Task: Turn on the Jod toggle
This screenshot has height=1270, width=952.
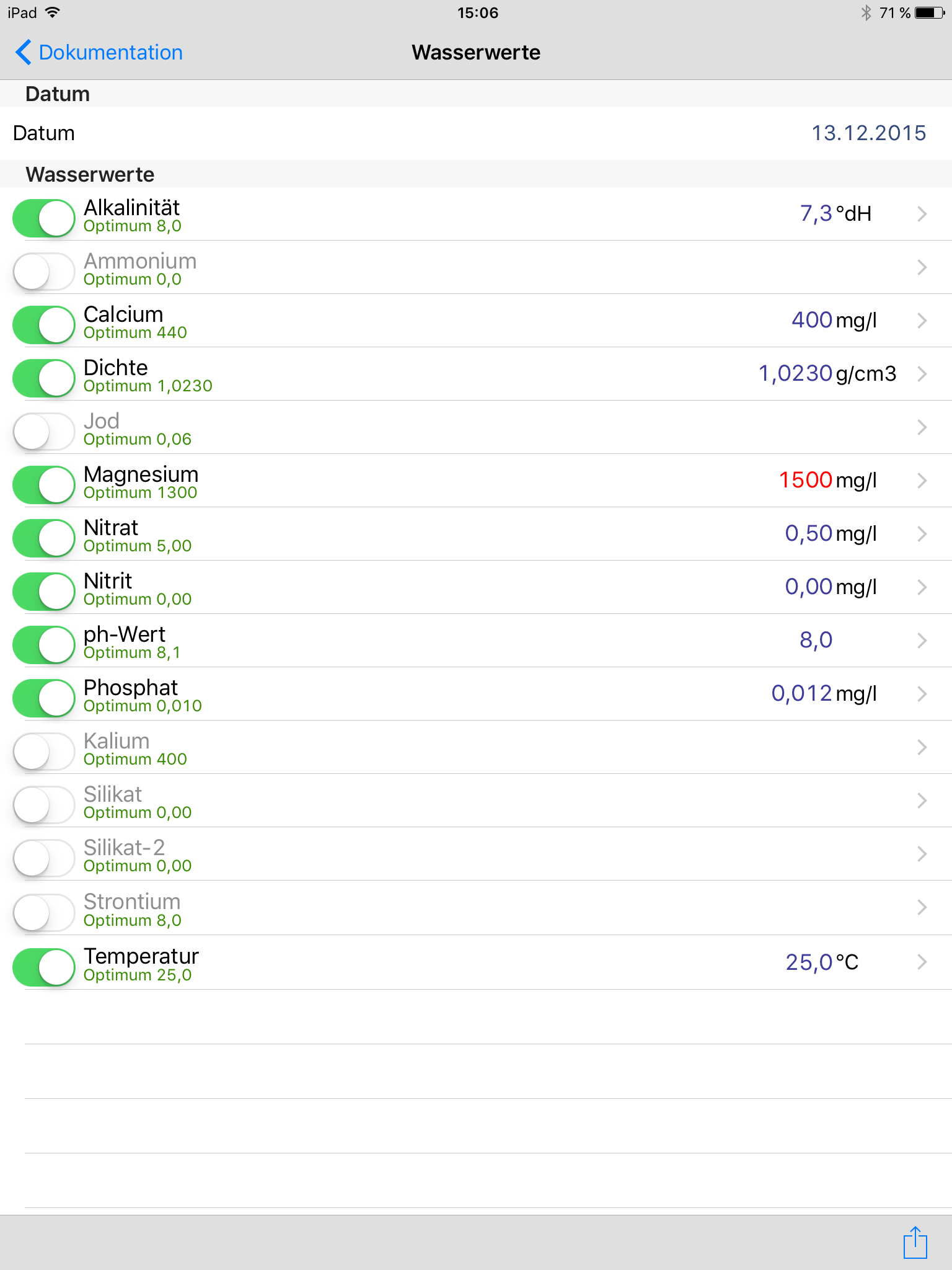Action: click(x=44, y=431)
